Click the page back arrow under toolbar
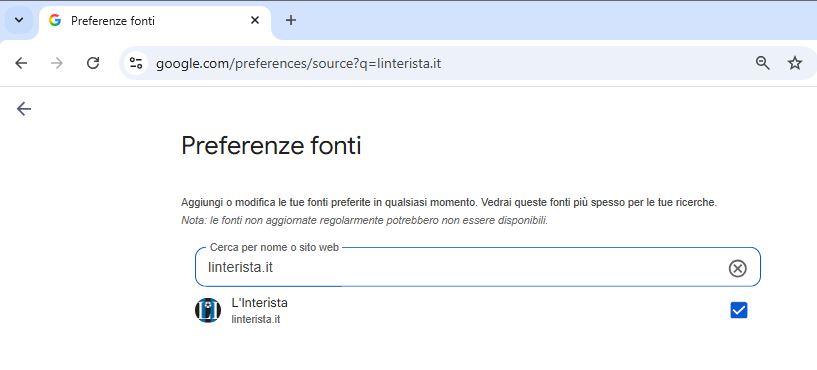This screenshot has height=370, width=817. [24, 108]
